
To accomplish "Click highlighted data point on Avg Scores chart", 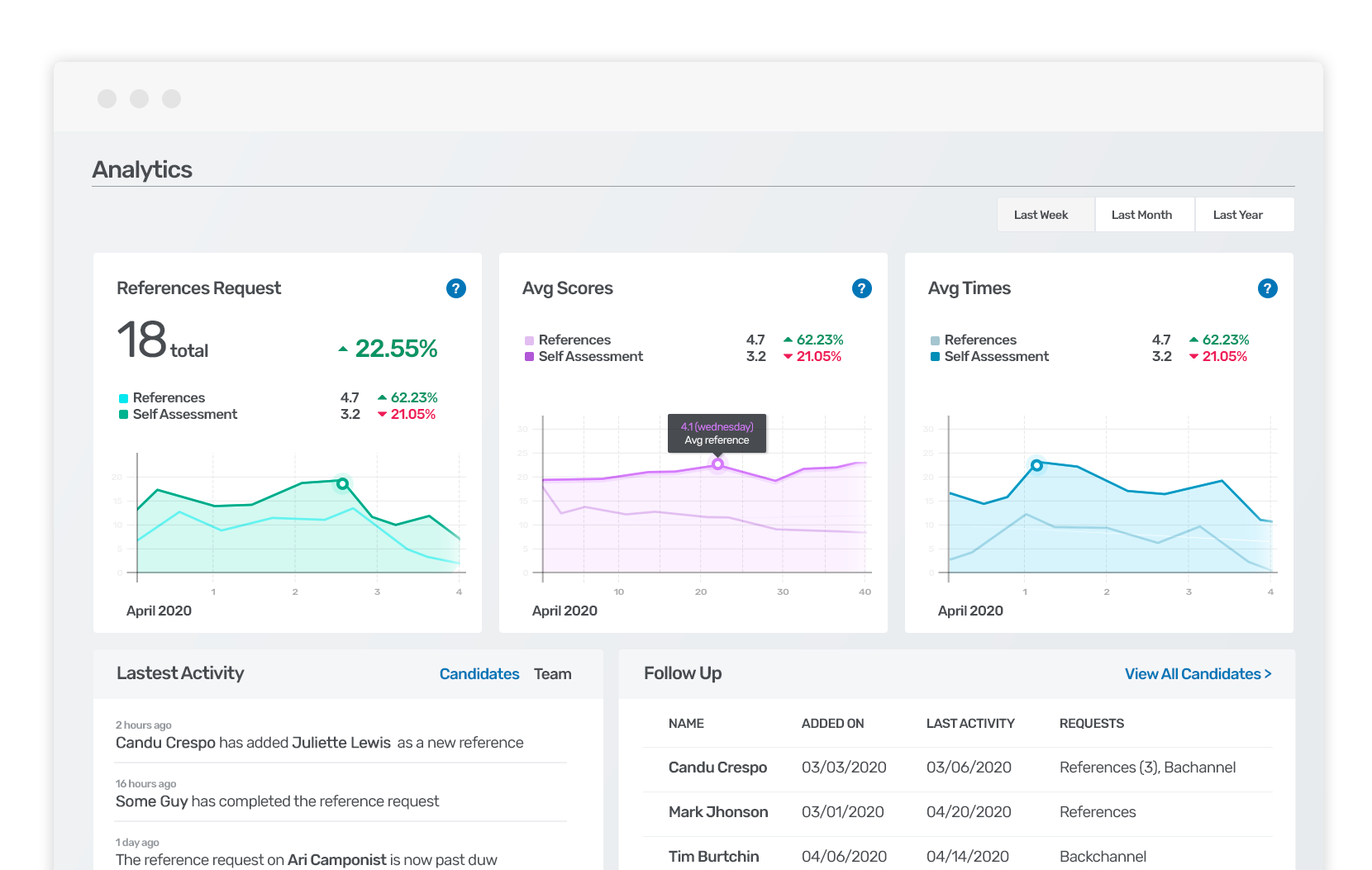I will 717,464.
